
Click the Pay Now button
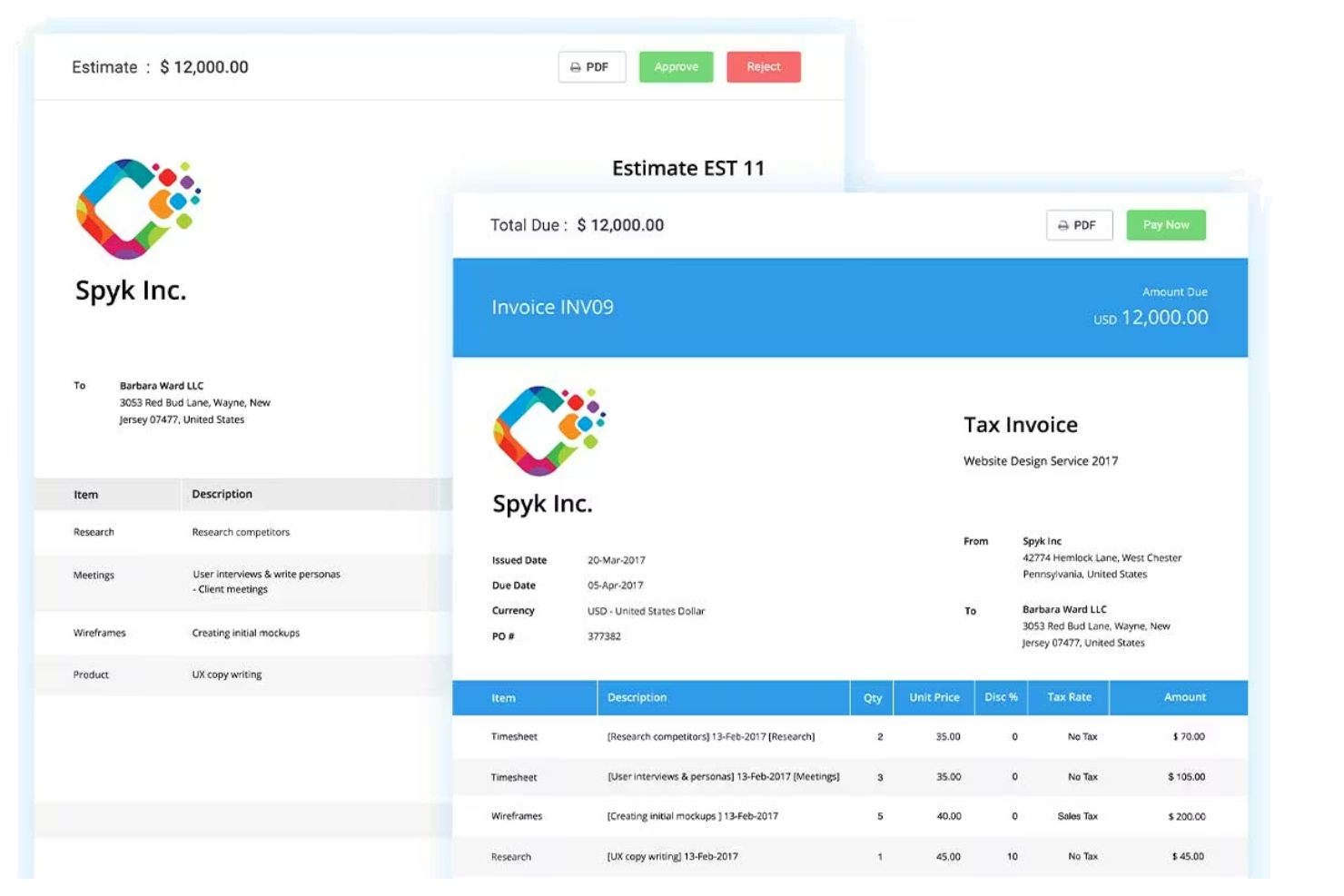[x=1165, y=224]
